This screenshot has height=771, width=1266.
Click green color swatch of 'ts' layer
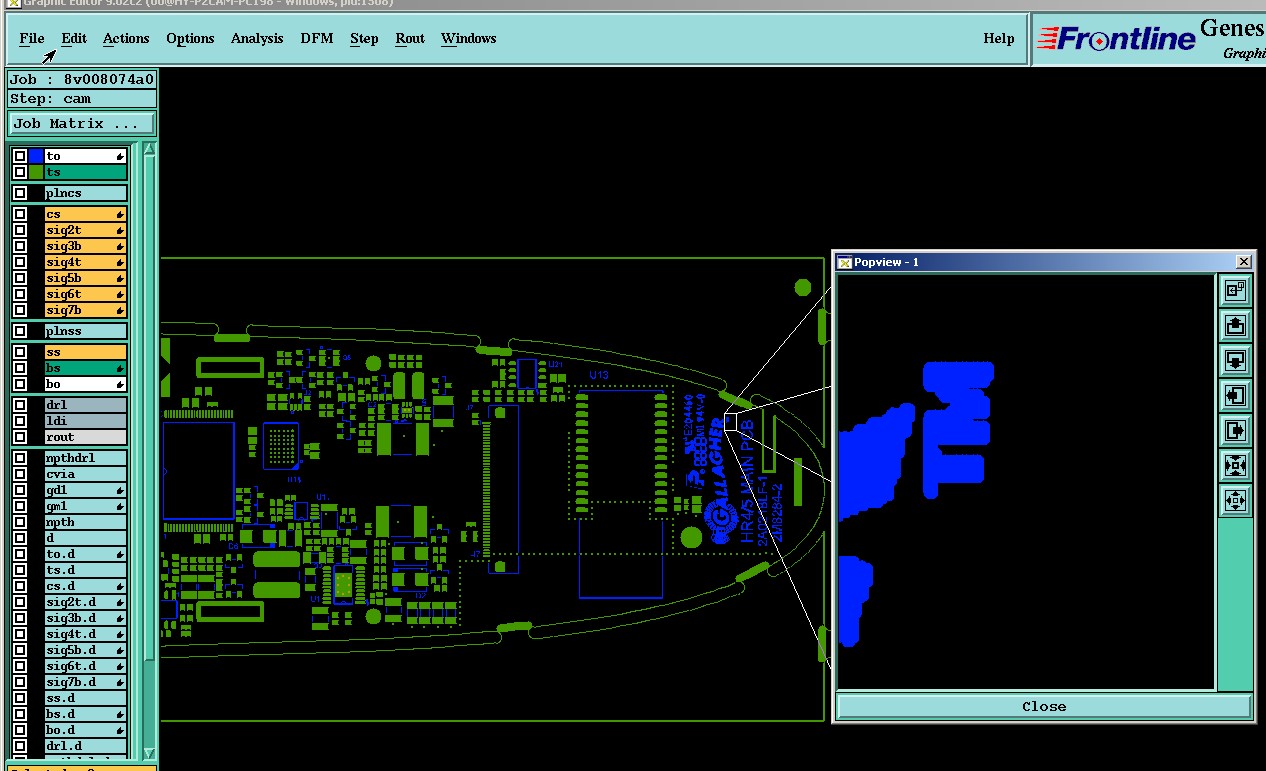tap(36, 172)
